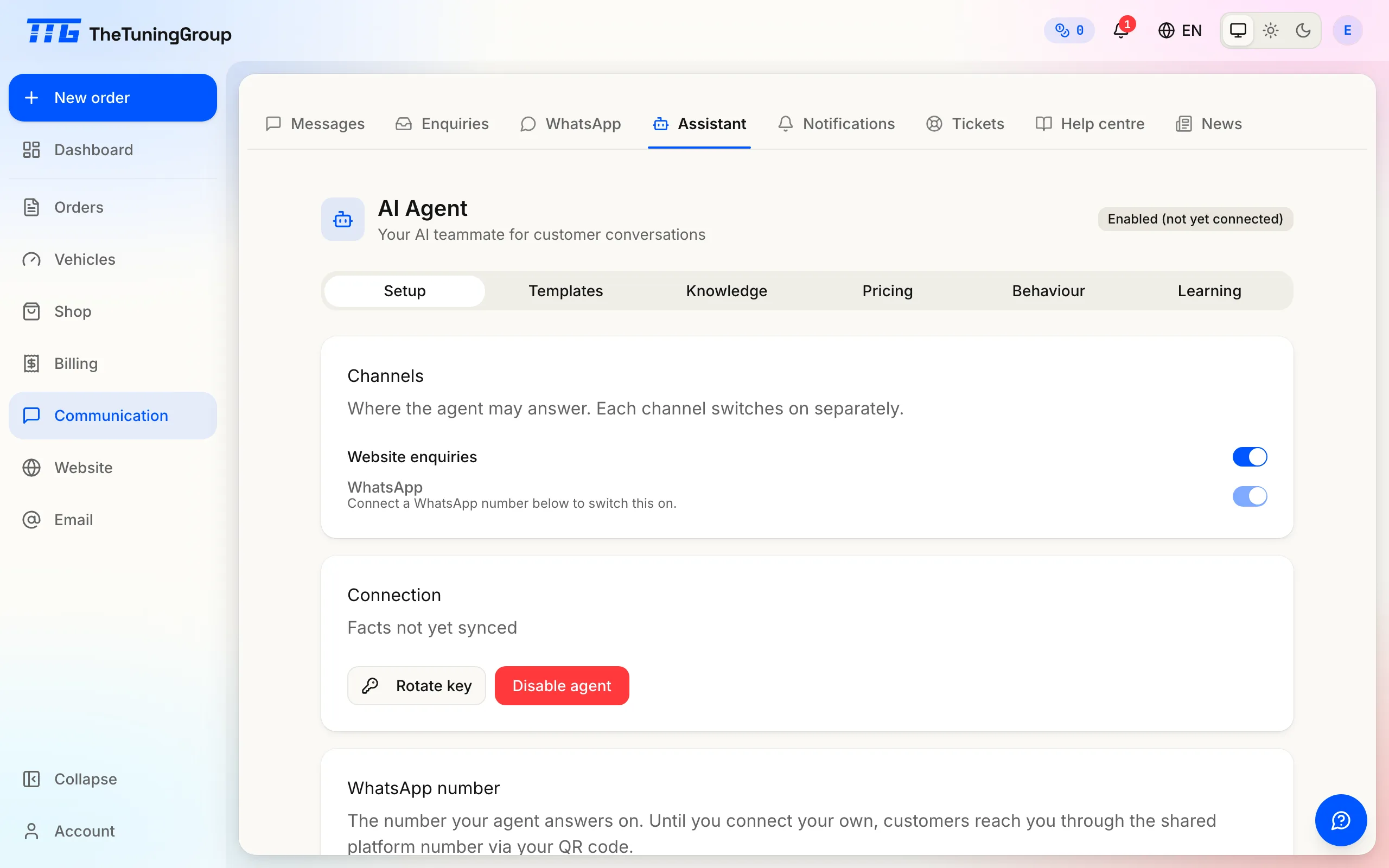
Task: Toggle the Website enquiries switch
Action: (1250, 457)
